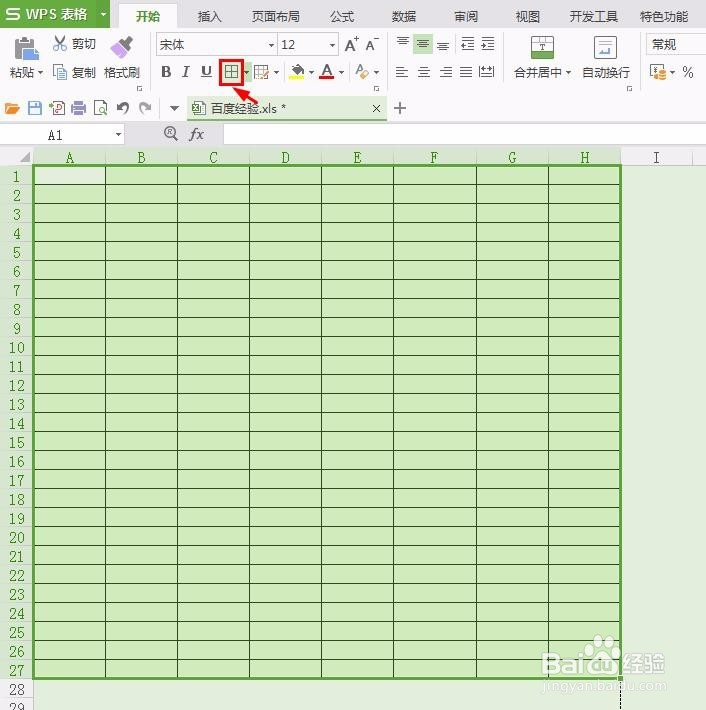This screenshot has width=706, height=710.
Task: Toggle center text horizontally
Action: (x=424, y=72)
